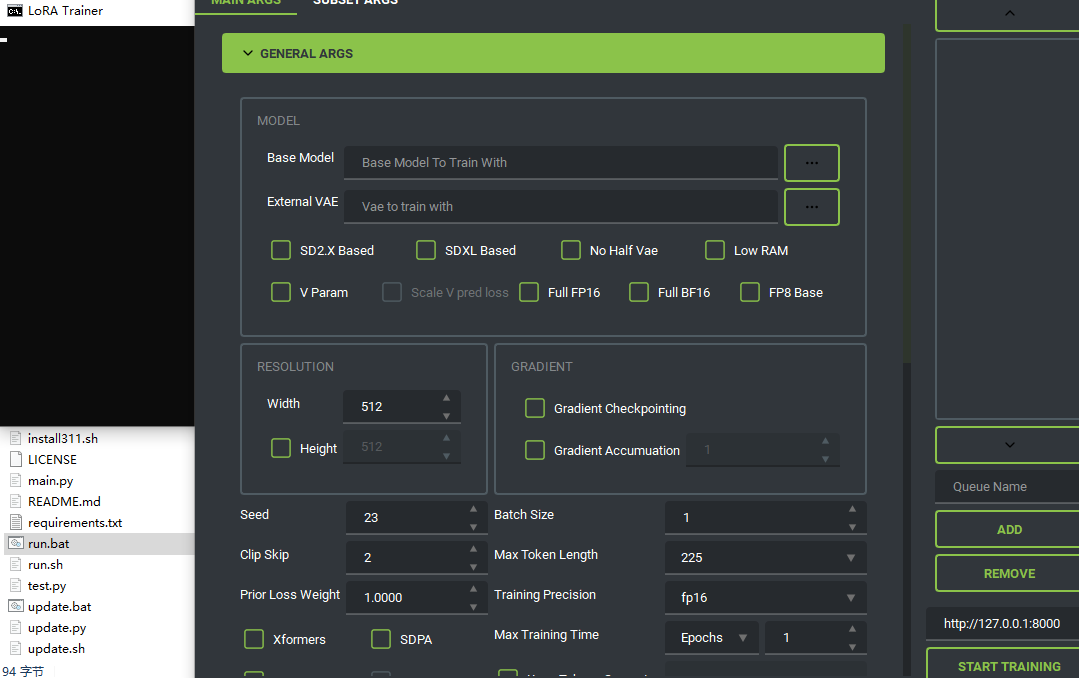Increase the Width value with up arrow

(446, 399)
